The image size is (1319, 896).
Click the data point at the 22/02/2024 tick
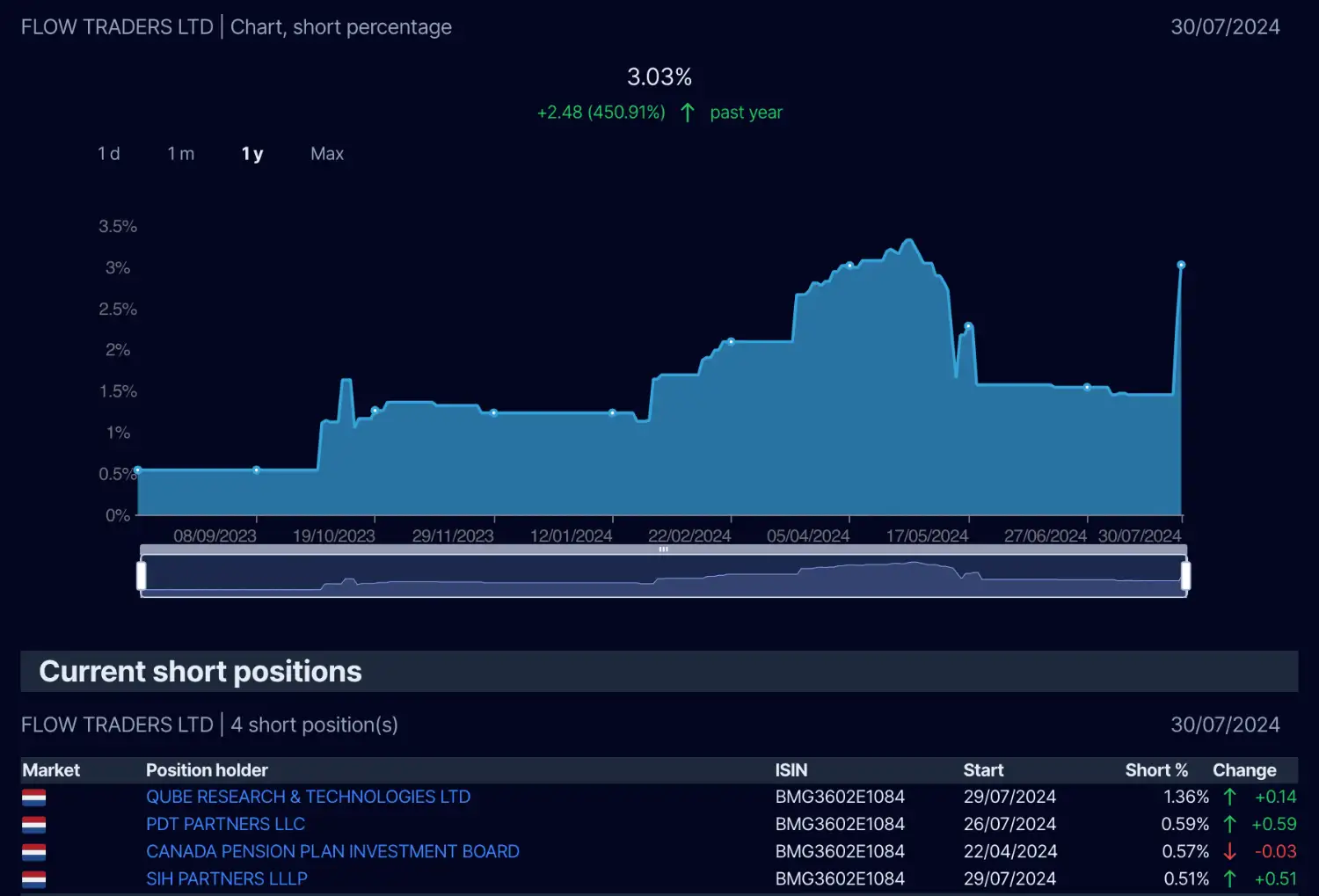click(x=731, y=342)
